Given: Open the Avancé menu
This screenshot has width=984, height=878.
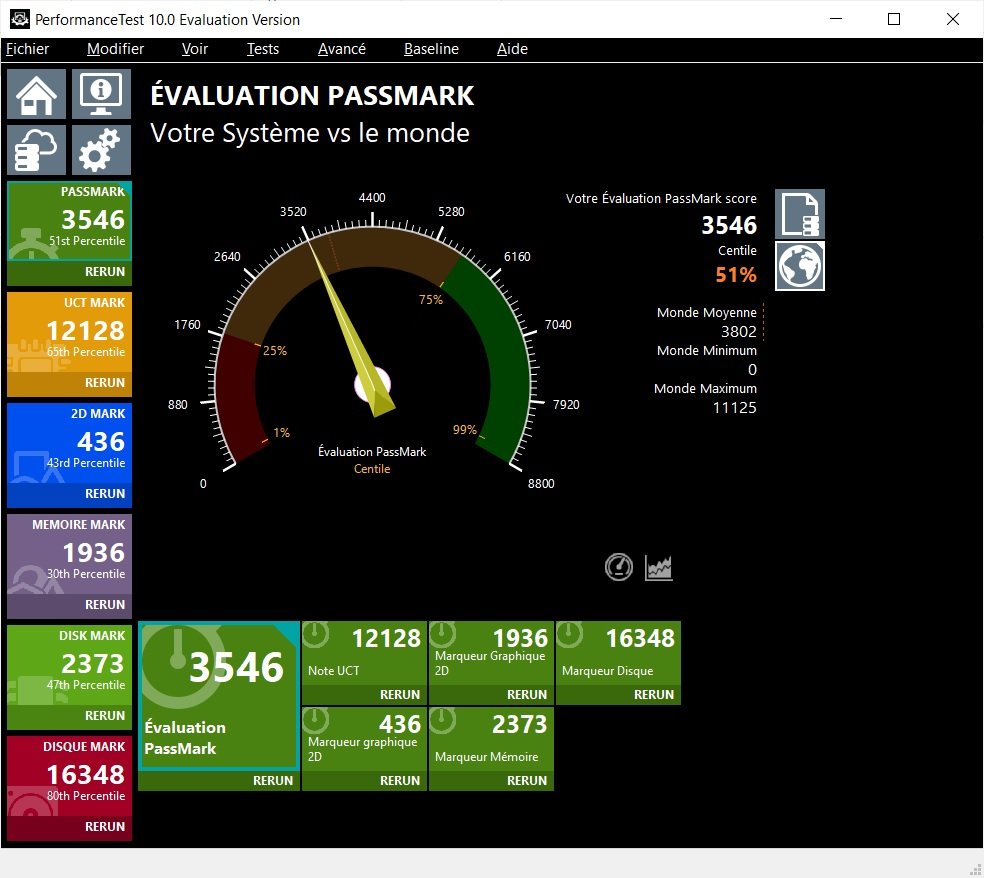Looking at the screenshot, I should (341, 49).
